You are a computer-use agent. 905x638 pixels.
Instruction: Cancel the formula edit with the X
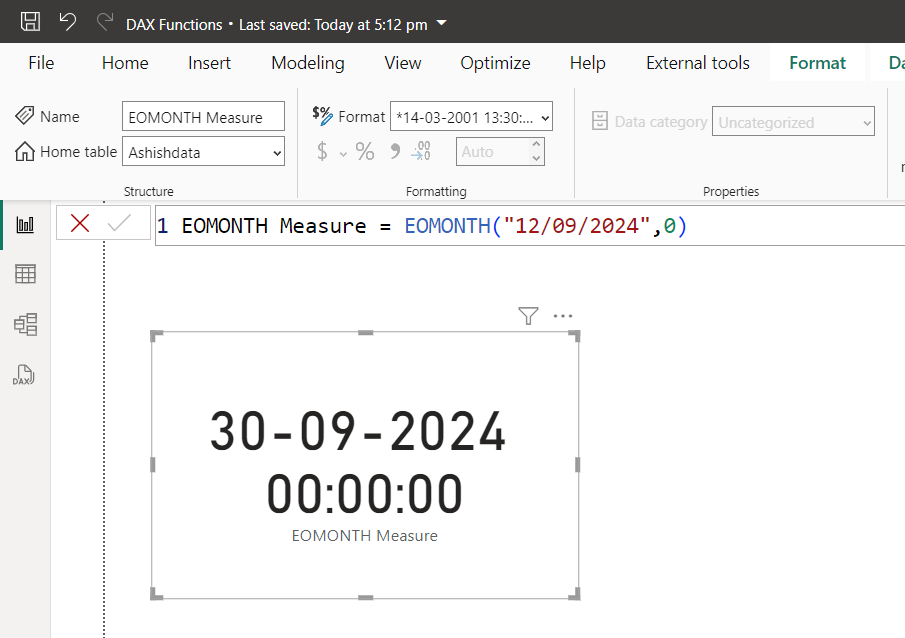point(80,225)
